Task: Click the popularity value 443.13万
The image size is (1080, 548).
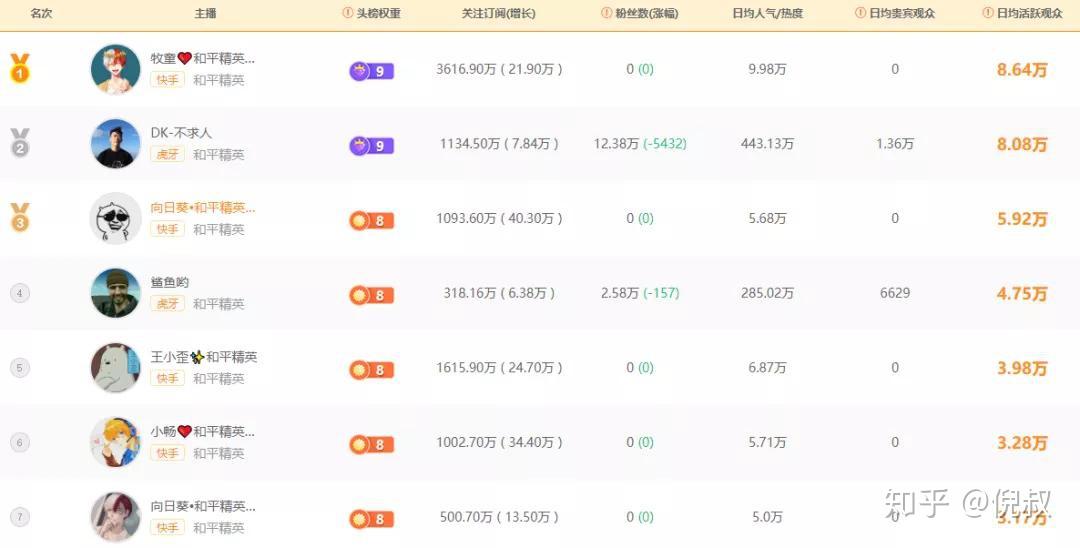Action: pos(767,143)
